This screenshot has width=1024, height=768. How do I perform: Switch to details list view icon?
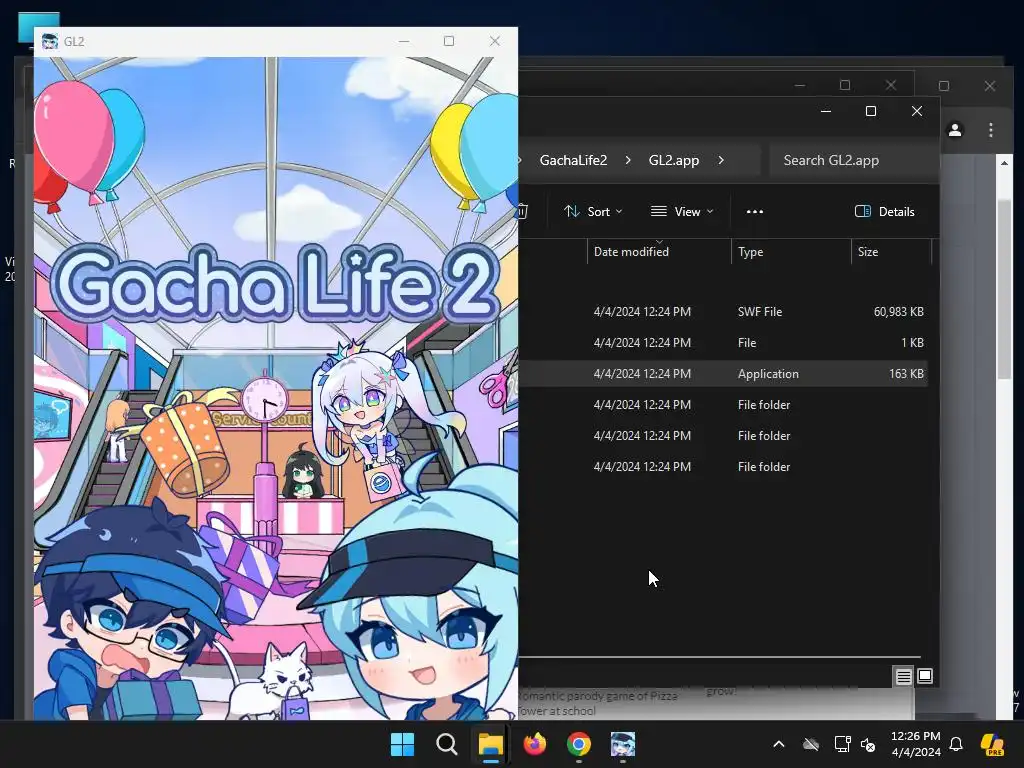click(x=903, y=677)
